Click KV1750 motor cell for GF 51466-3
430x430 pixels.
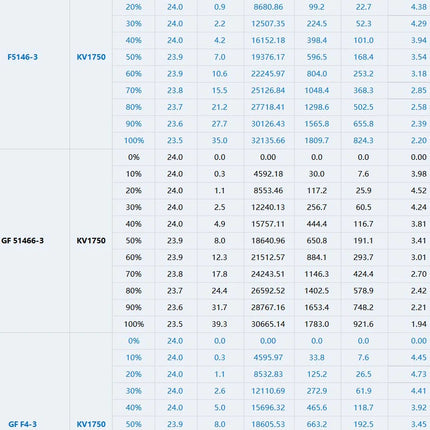click(x=91, y=241)
